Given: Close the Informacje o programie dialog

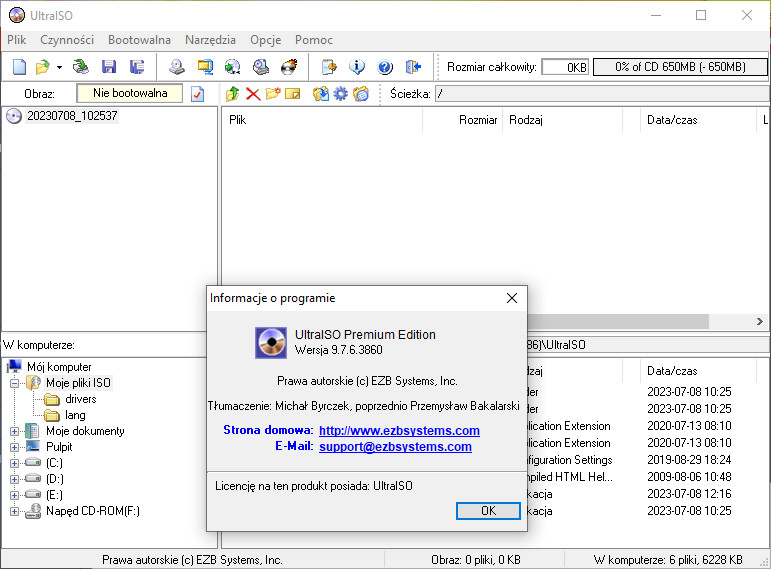Looking at the screenshot, I should (512, 298).
